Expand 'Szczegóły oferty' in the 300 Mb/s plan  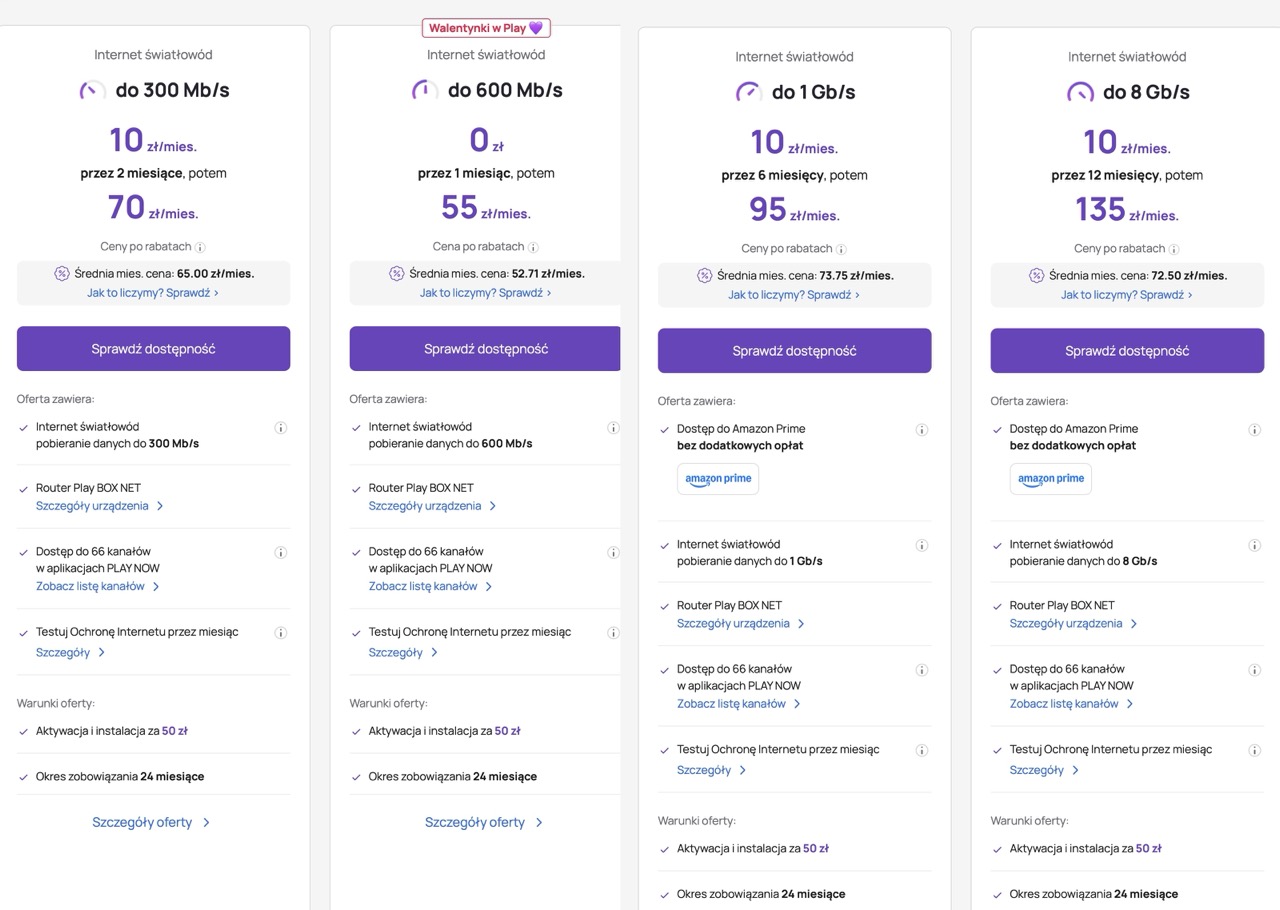151,822
